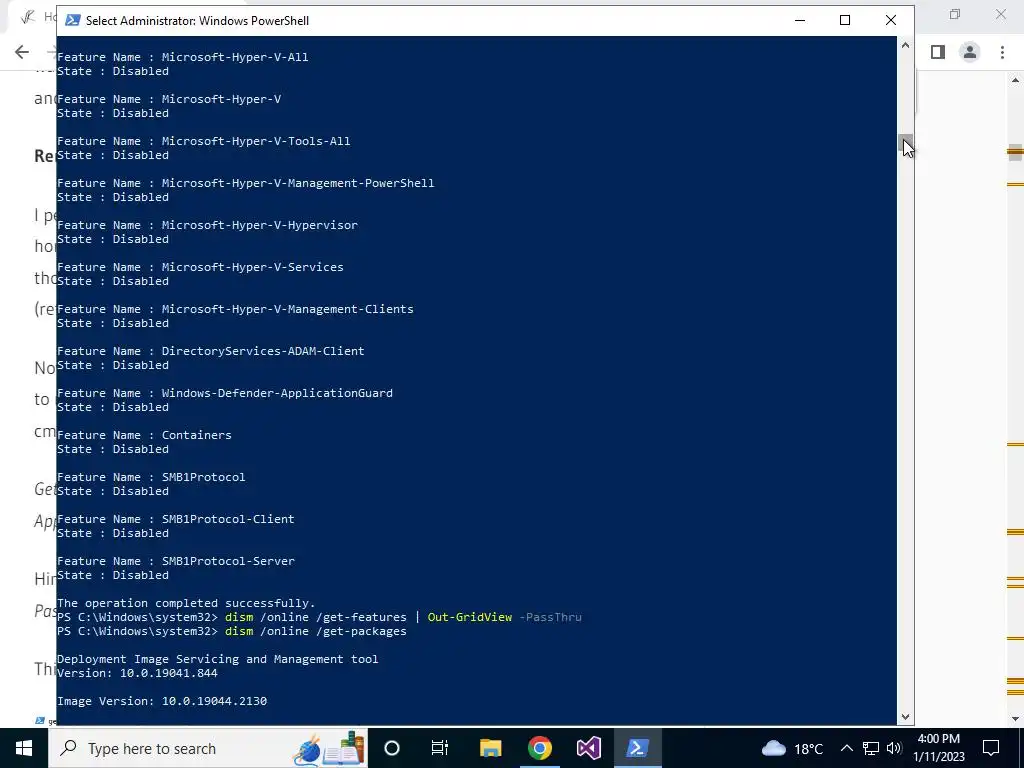This screenshot has width=1024, height=768.
Task: Click the Type here to search box
Action: tap(208, 748)
